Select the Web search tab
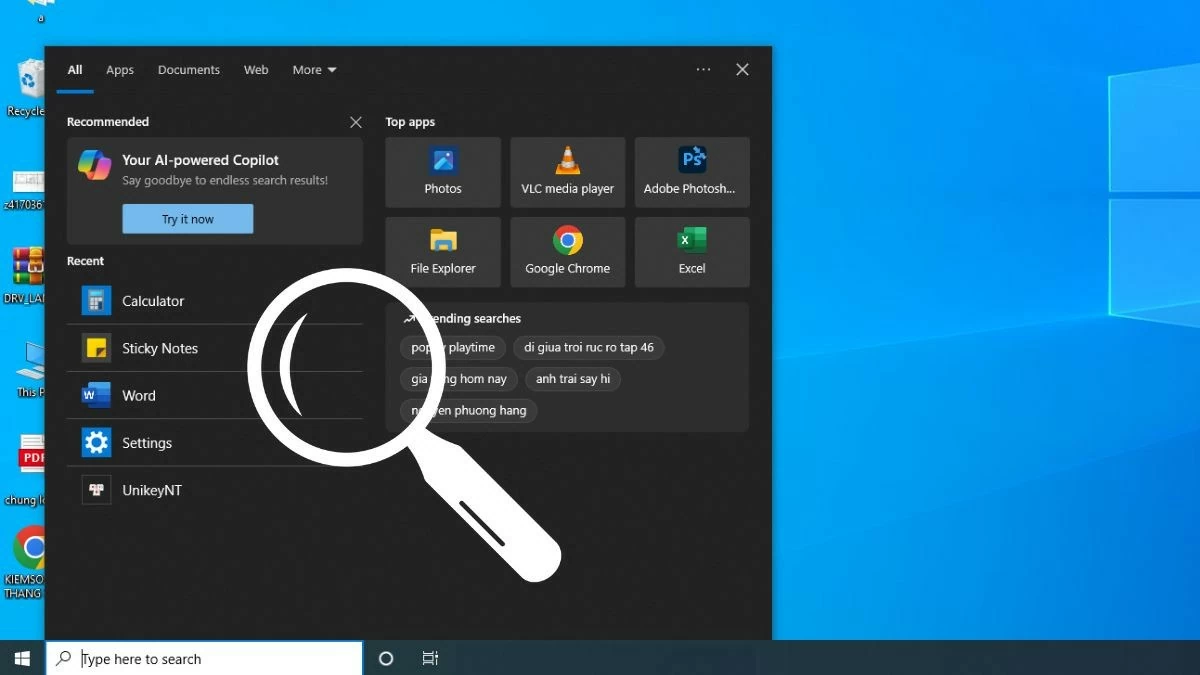Viewport: 1200px width, 675px height. (256, 69)
